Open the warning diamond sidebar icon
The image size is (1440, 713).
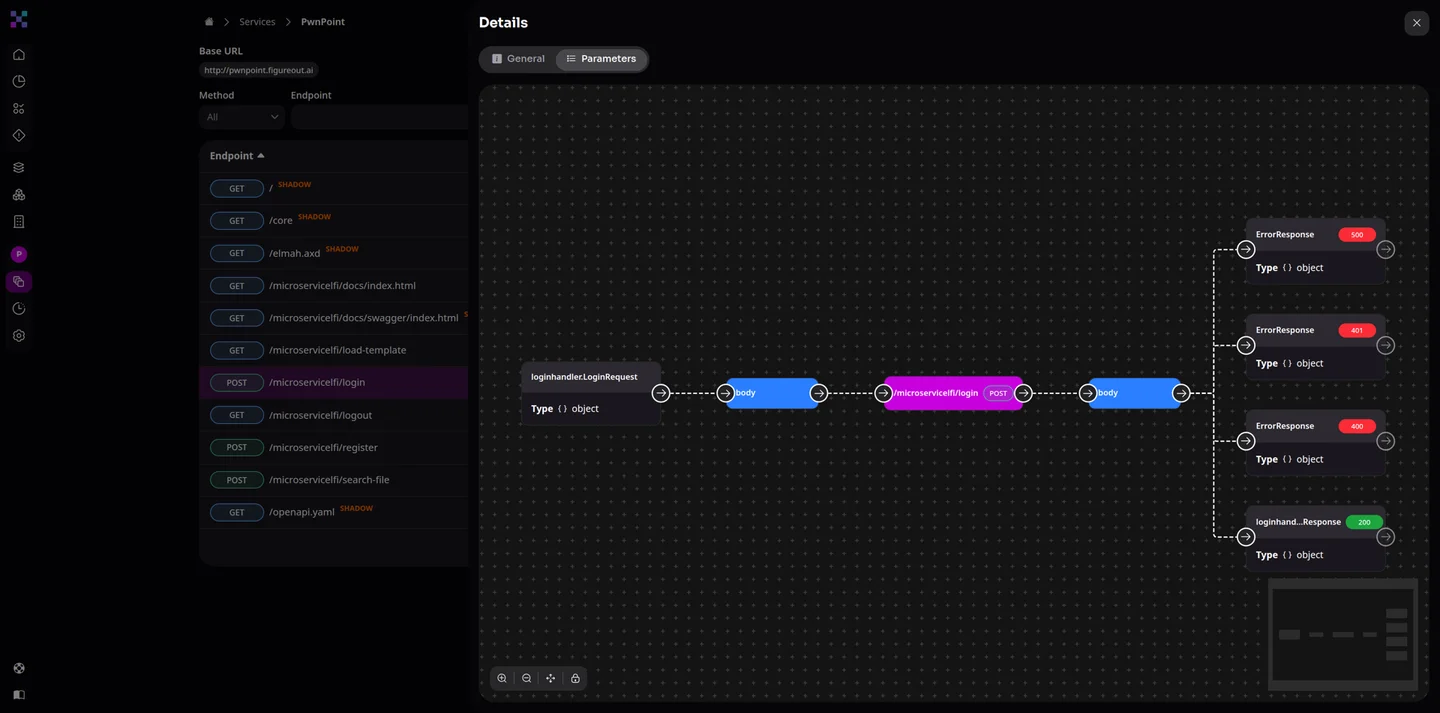(19, 135)
